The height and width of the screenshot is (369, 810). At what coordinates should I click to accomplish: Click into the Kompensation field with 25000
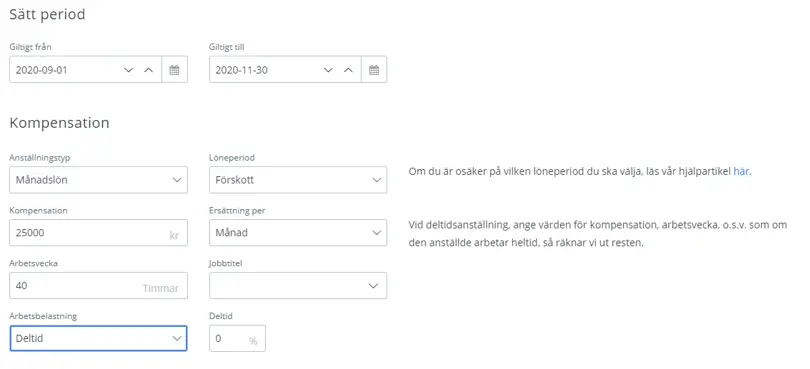coord(98,233)
